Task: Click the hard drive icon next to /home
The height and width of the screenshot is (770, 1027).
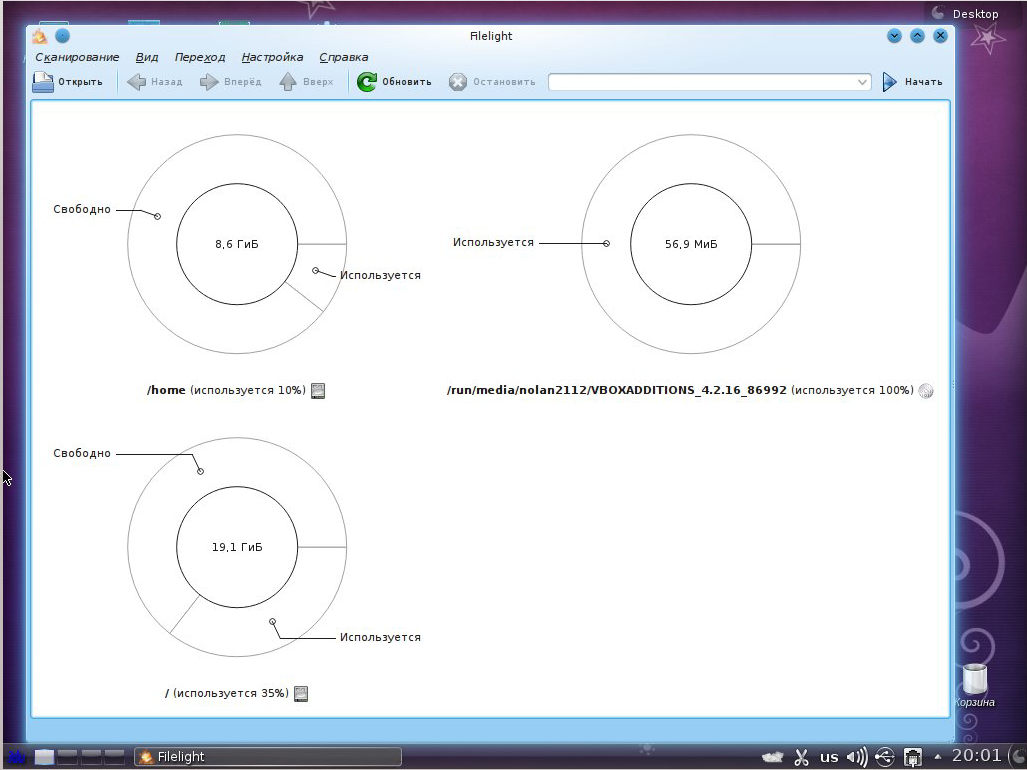Action: 318,391
